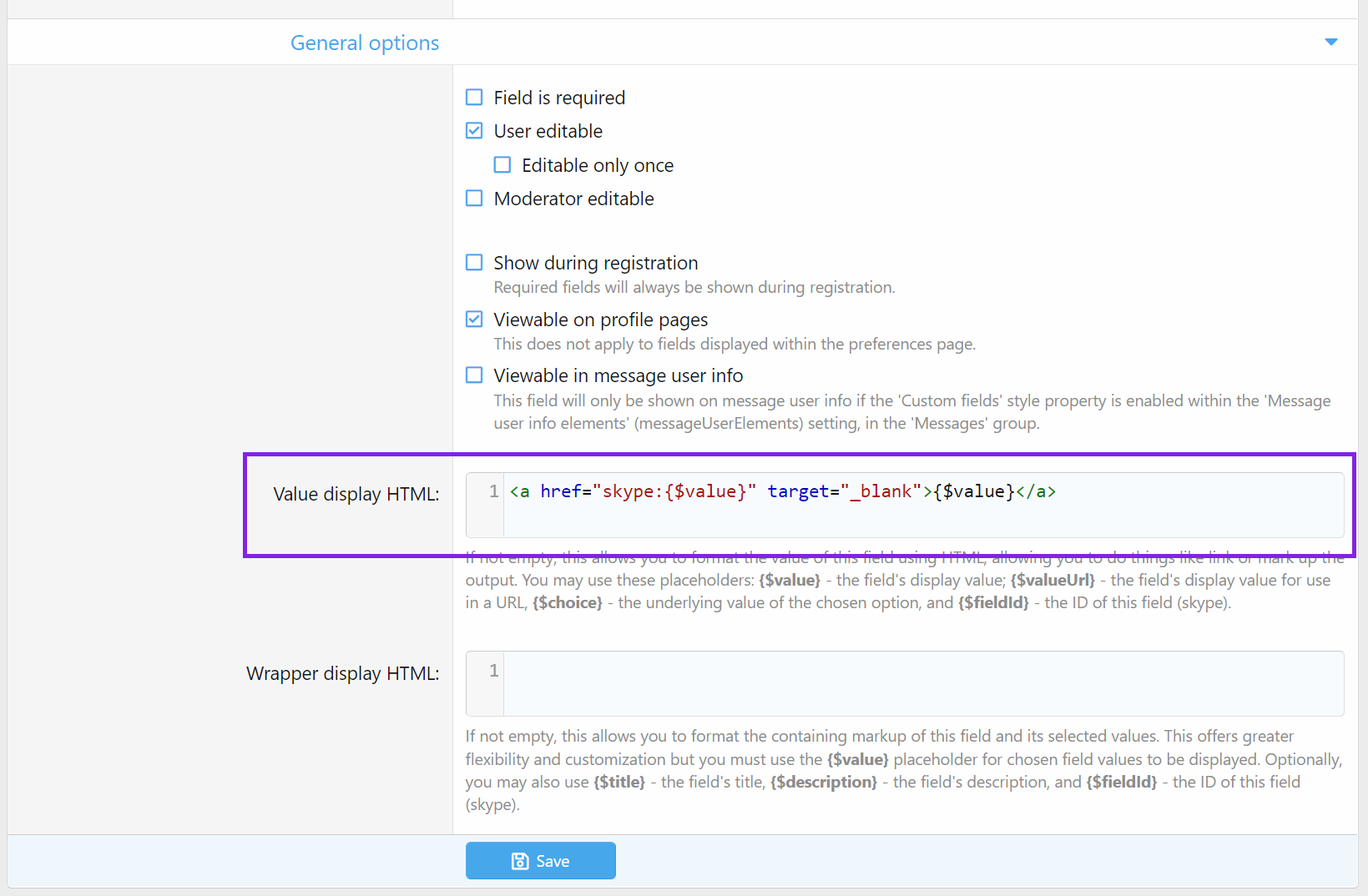Click the General options heading
This screenshot has width=1368, height=896.
click(x=365, y=43)
